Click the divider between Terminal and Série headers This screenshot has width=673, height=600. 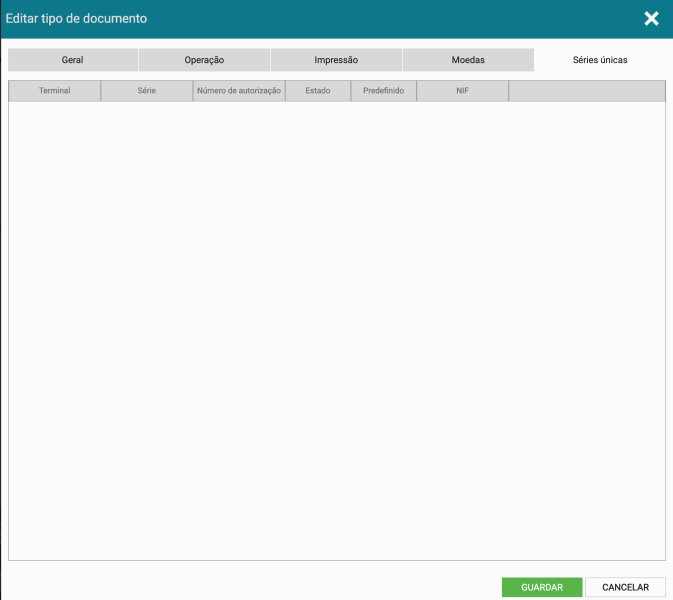tap(101, 91)
